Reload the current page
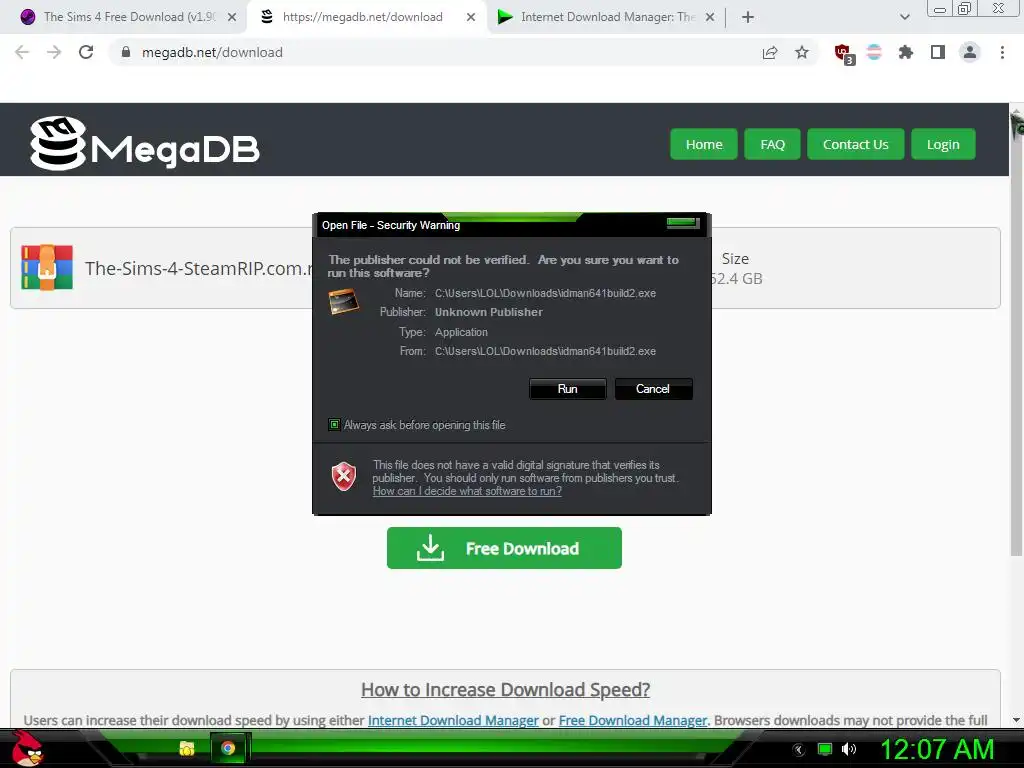 point(86,52)
